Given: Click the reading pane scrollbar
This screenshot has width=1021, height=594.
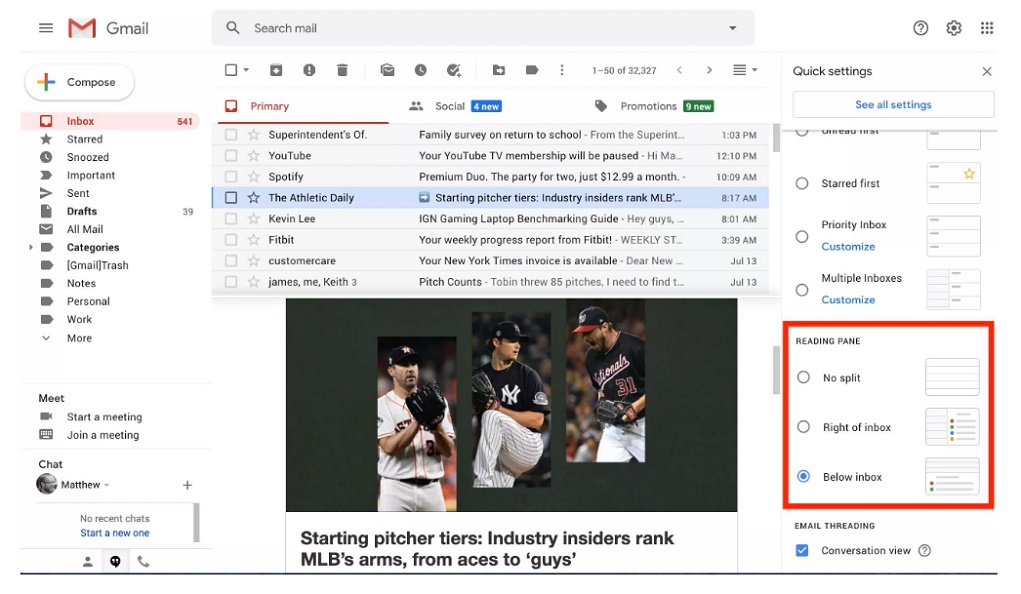Looking at the screenshot, I should point(776,369).
